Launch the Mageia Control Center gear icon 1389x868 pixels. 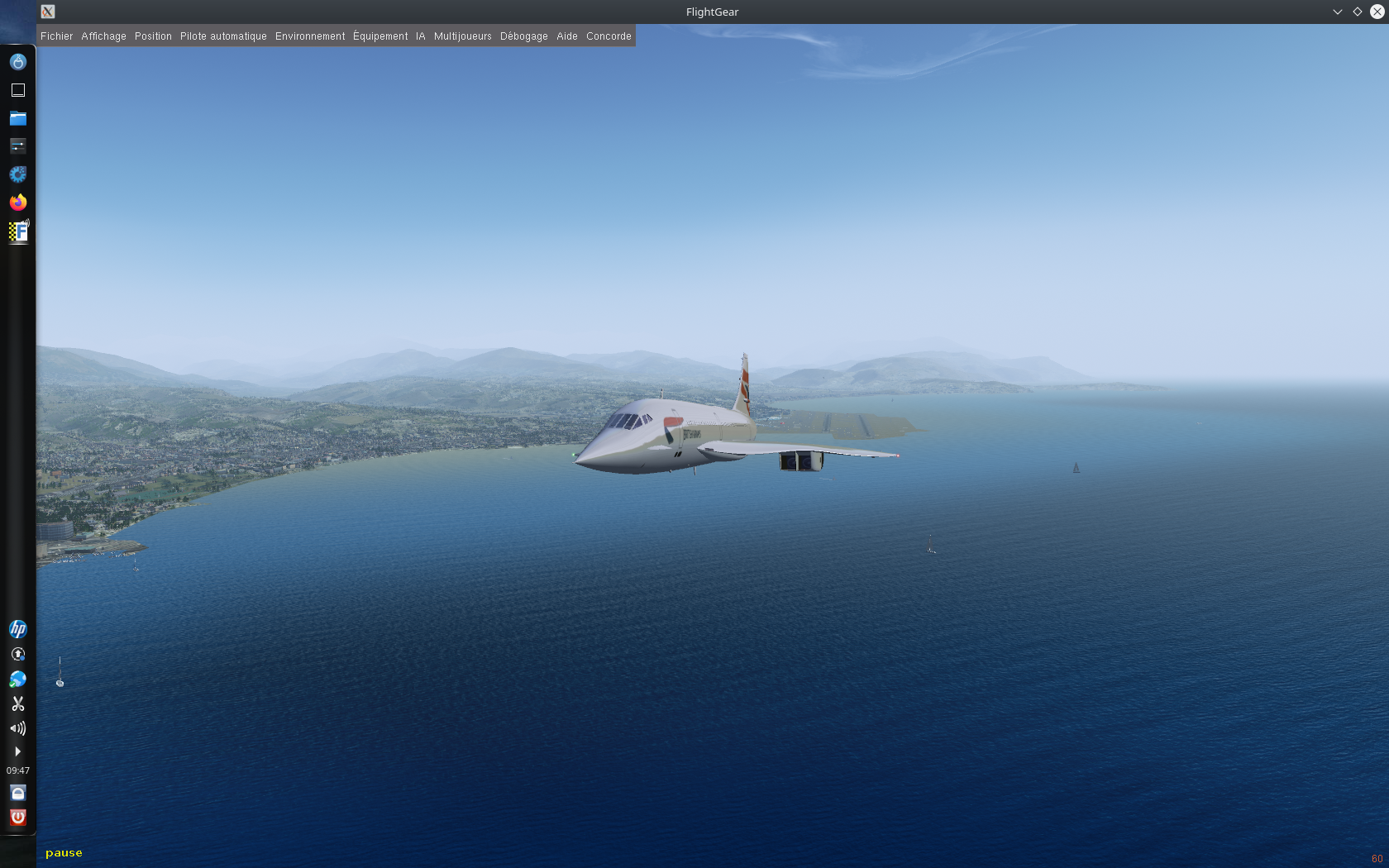tap(18, 174)
